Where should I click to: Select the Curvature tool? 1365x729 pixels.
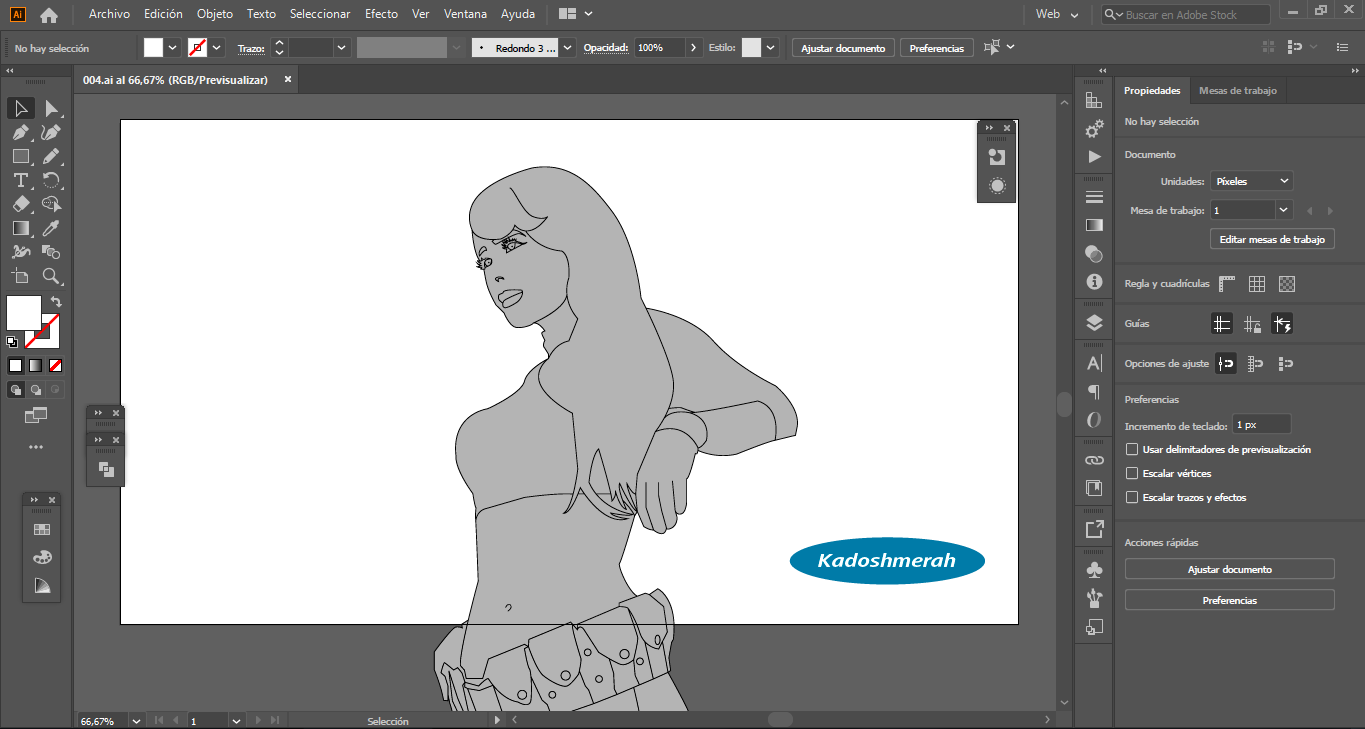[51, 132]
